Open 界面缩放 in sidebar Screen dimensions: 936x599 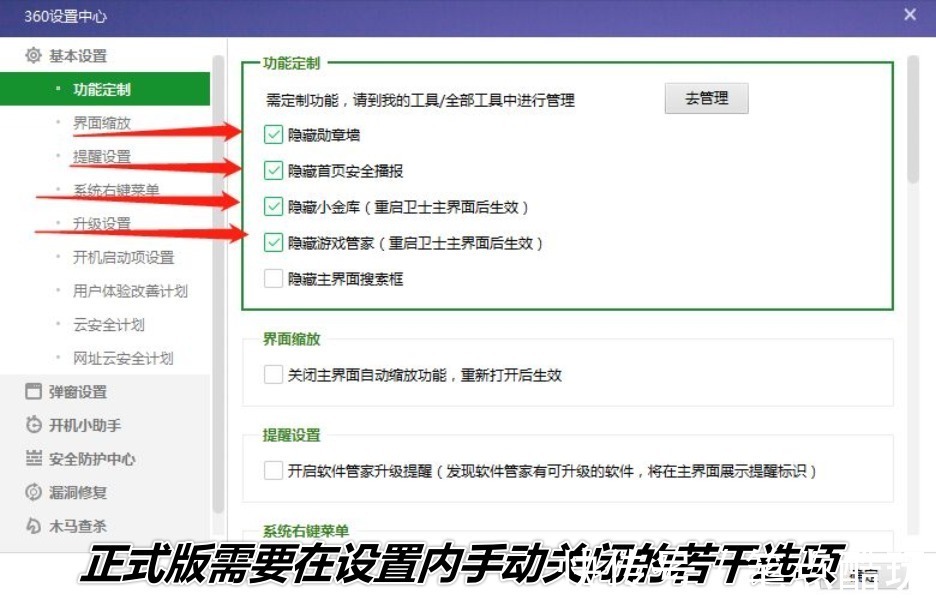pyautogui.click(x=101, y=123)
